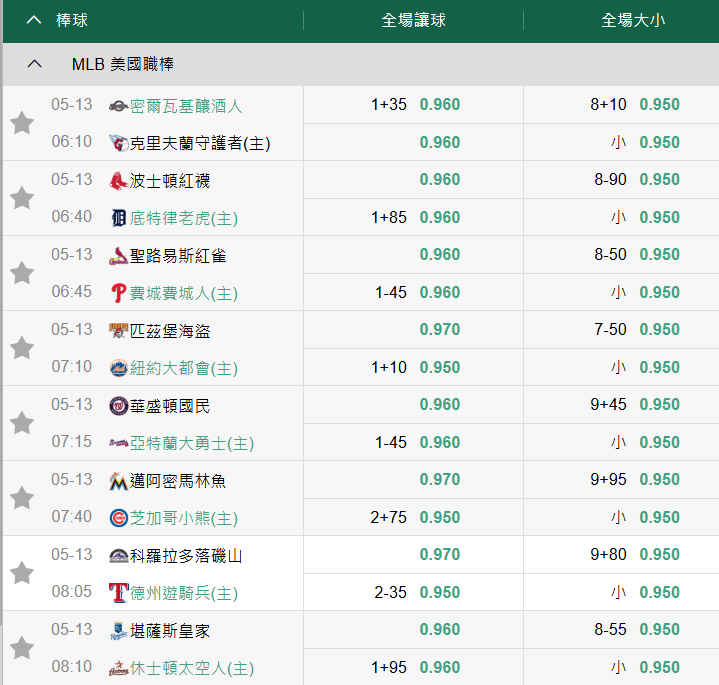Viewport: 719px width, 685px height.
Task: Open the 密爾瓦基釀酒人 team link
Action: (186, 106)
